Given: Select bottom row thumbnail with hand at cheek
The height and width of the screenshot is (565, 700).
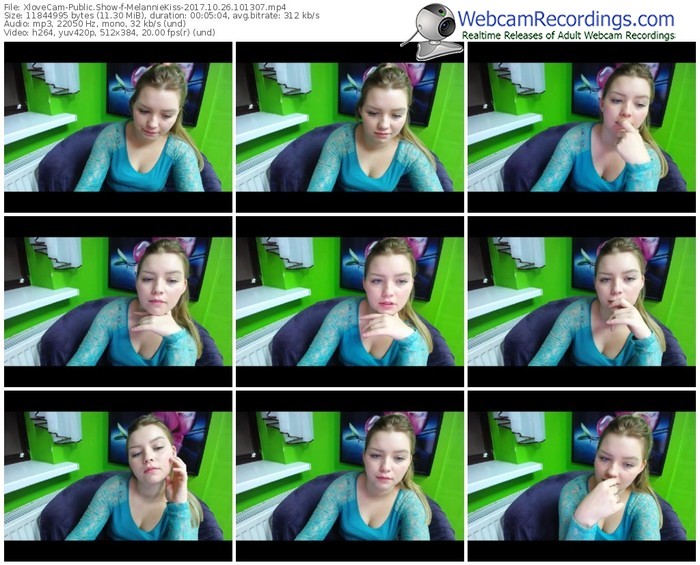Looking at the screenshot, I should [x=118, y=476].
